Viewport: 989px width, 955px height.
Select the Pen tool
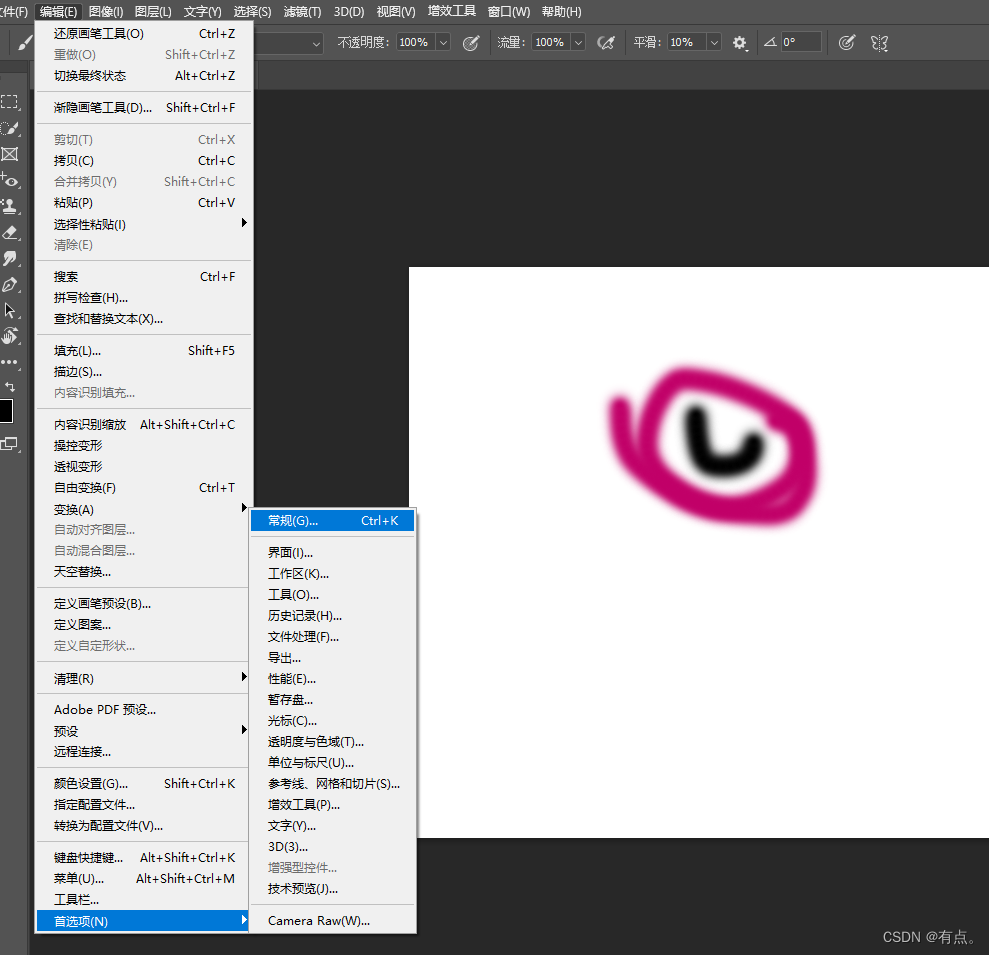tap(9, 285)
